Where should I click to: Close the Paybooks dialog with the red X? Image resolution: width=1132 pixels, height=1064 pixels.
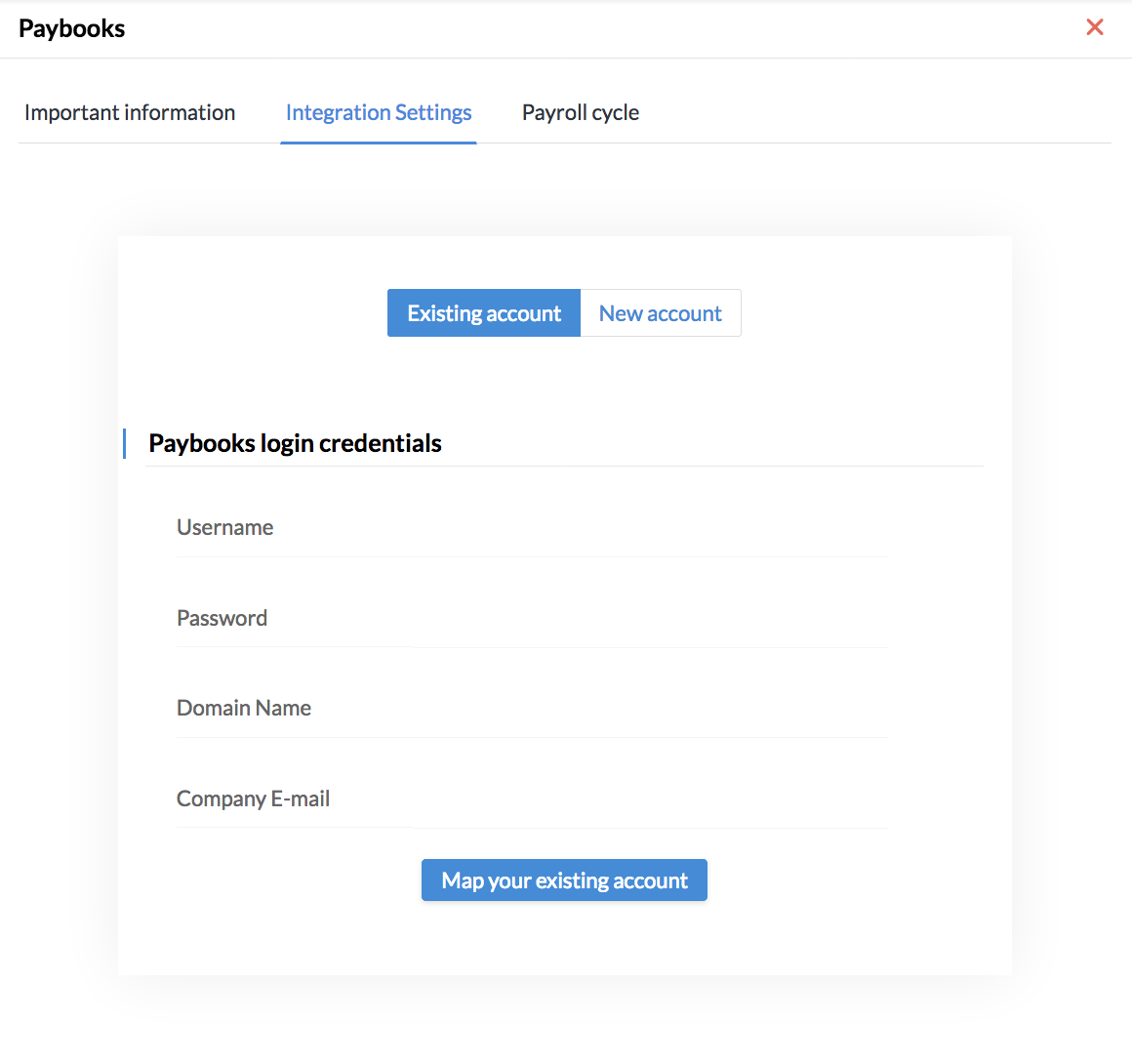tap(1095, 27)
